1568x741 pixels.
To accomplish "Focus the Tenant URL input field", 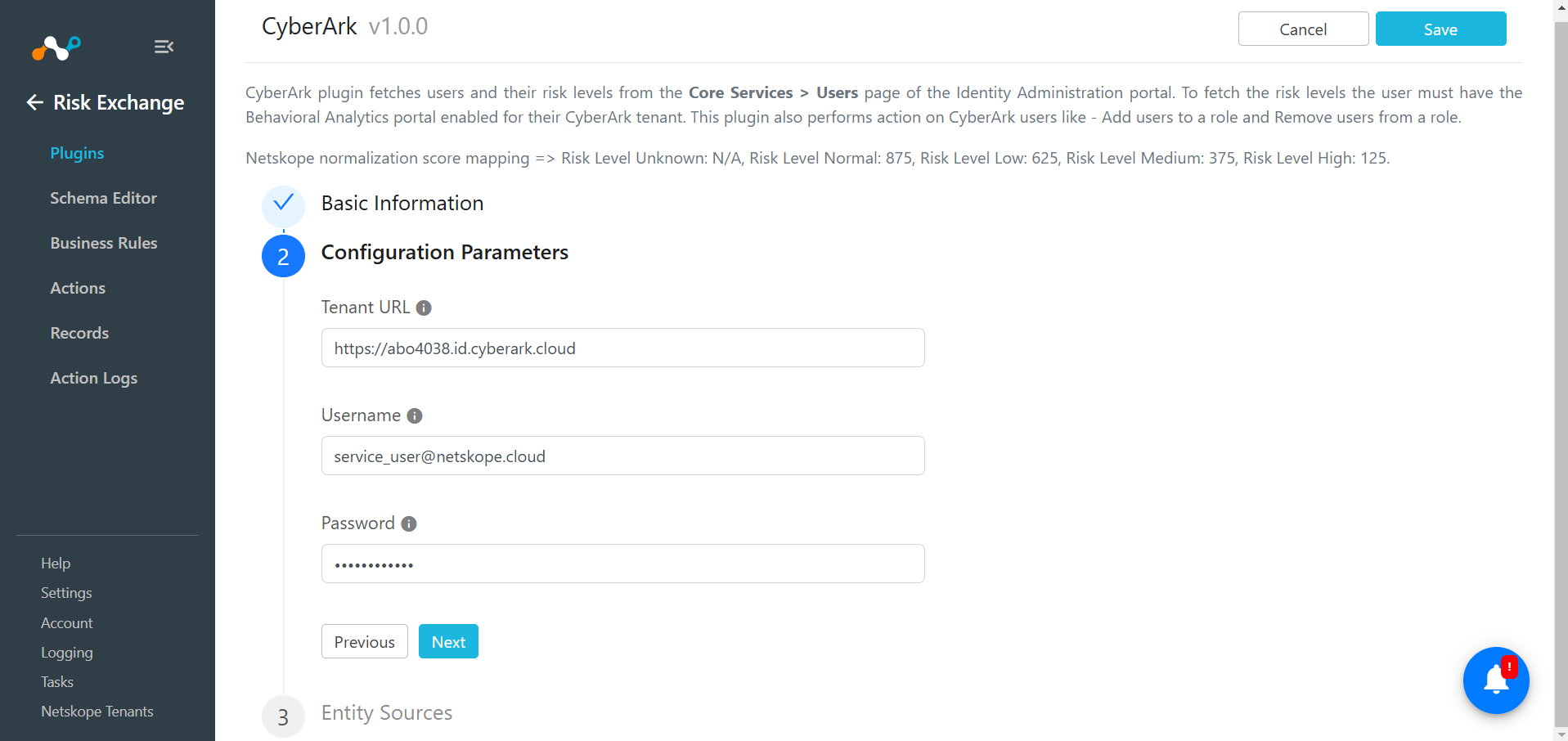I will [622, 348].
